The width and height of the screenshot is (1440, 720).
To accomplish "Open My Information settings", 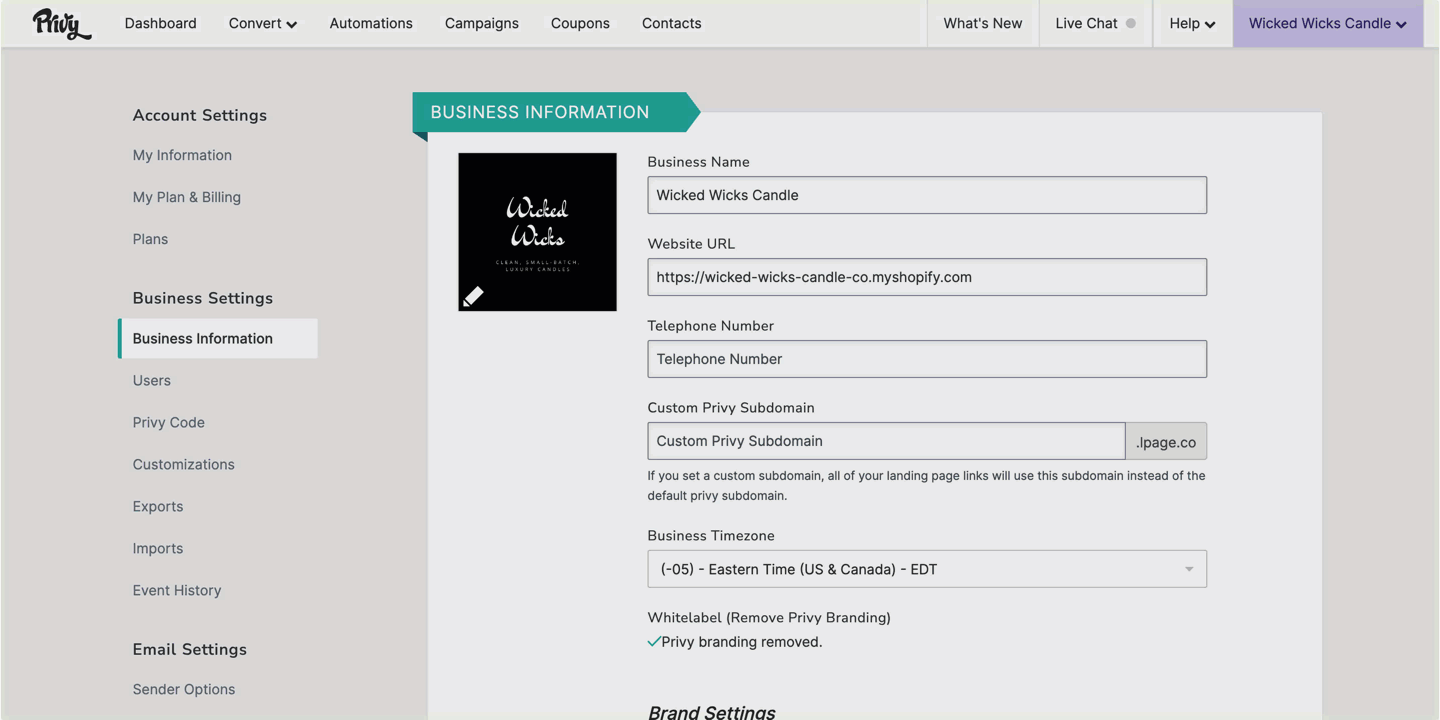I will 182,155.
